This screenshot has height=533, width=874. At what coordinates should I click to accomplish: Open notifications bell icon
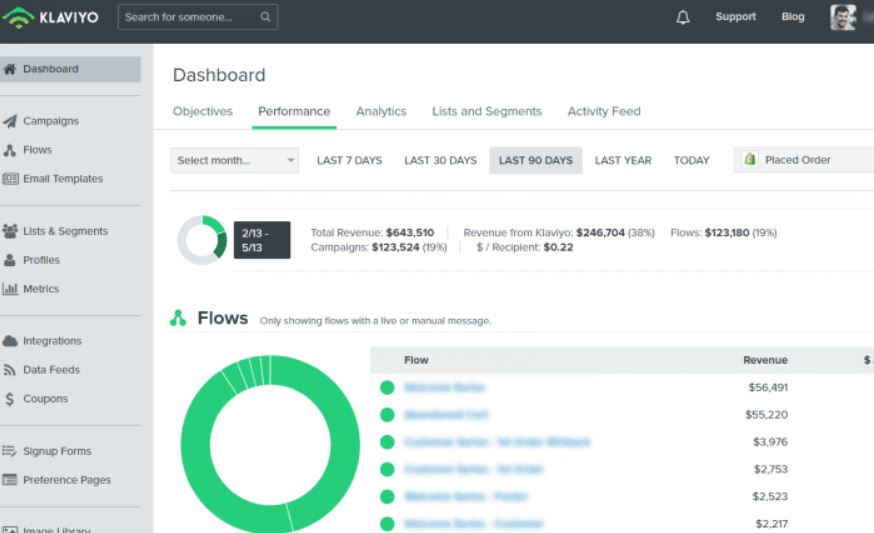point(682,17)
